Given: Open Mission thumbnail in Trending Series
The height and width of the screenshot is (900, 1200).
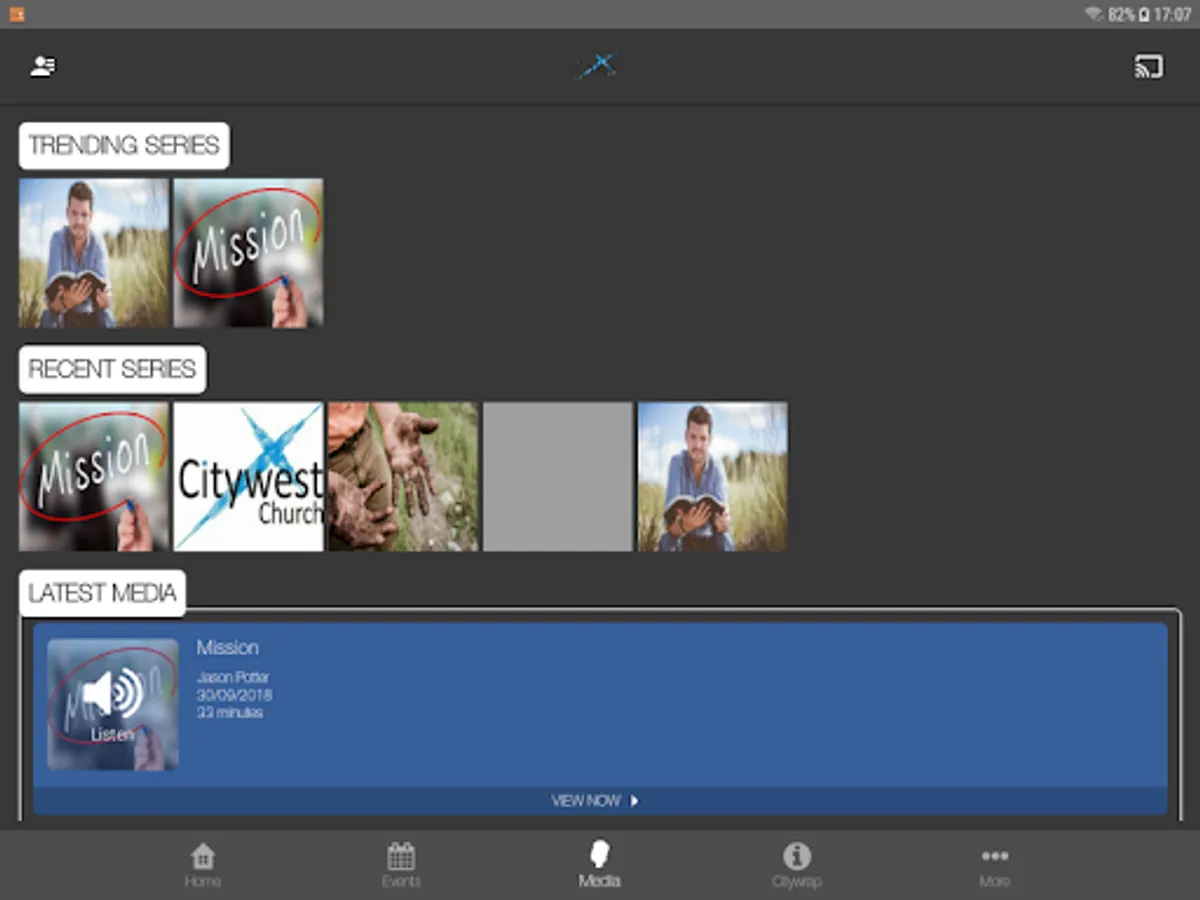Looking at the screenshot, I should [x=248, y=253].
